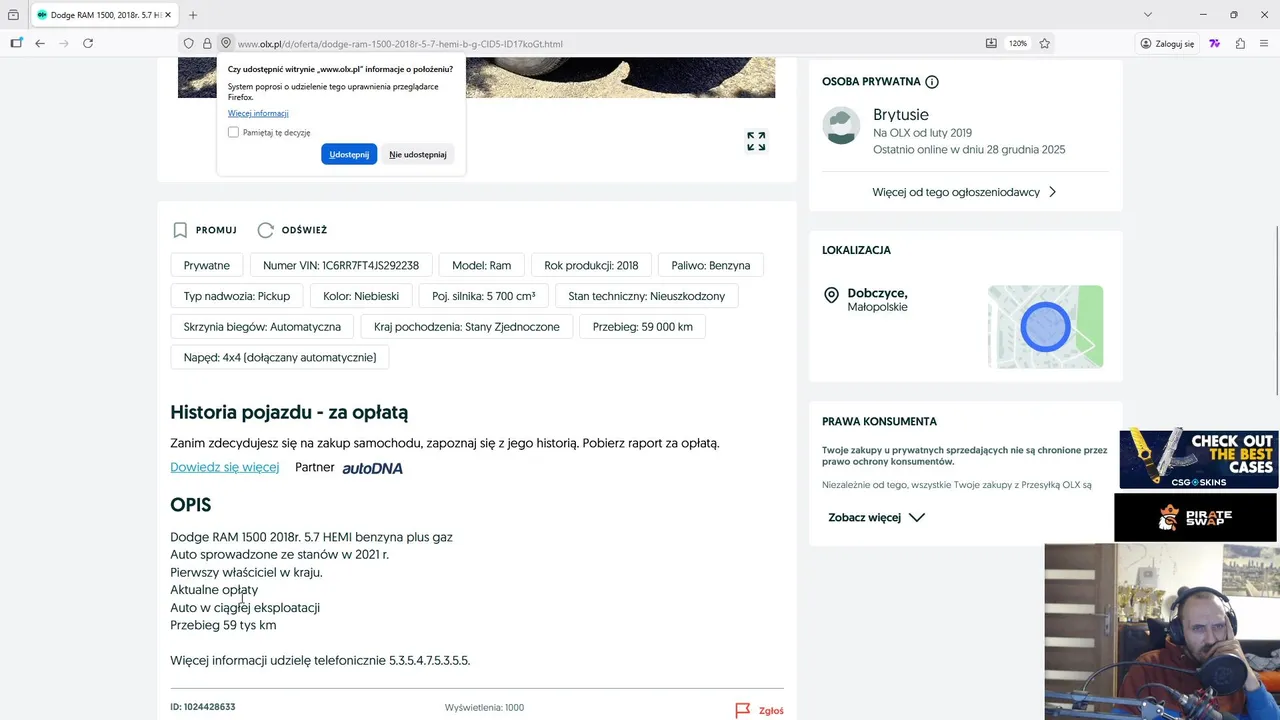Screen dimensions: 1280x720
Task: Select the Prywatne tag
Action: 207,265
